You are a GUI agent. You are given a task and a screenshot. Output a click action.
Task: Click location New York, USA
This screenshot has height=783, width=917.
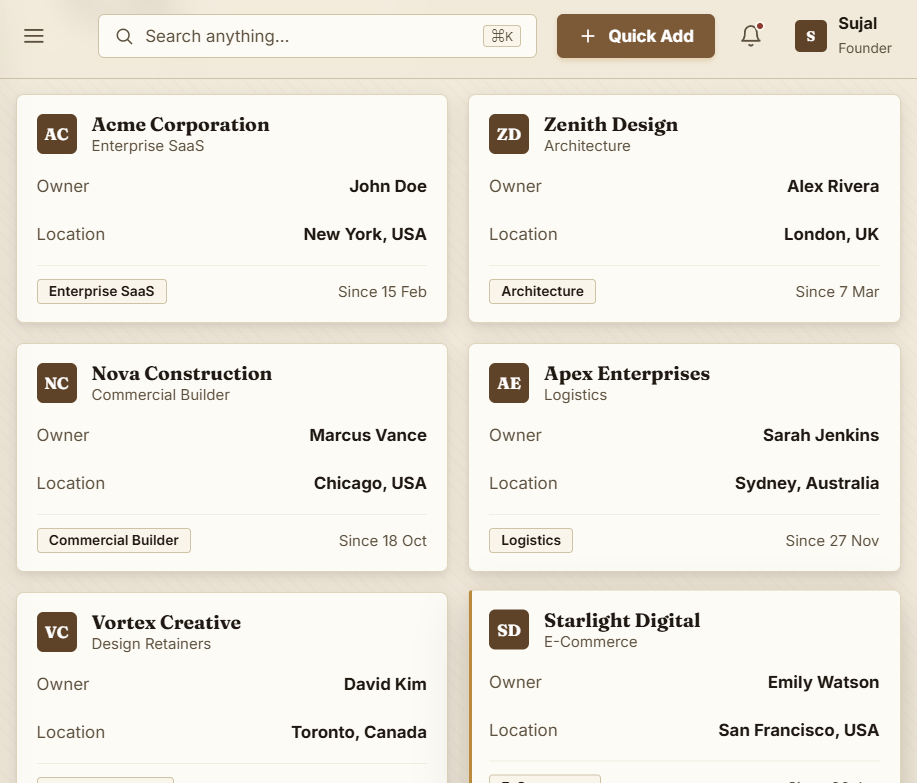pos(365,234)
